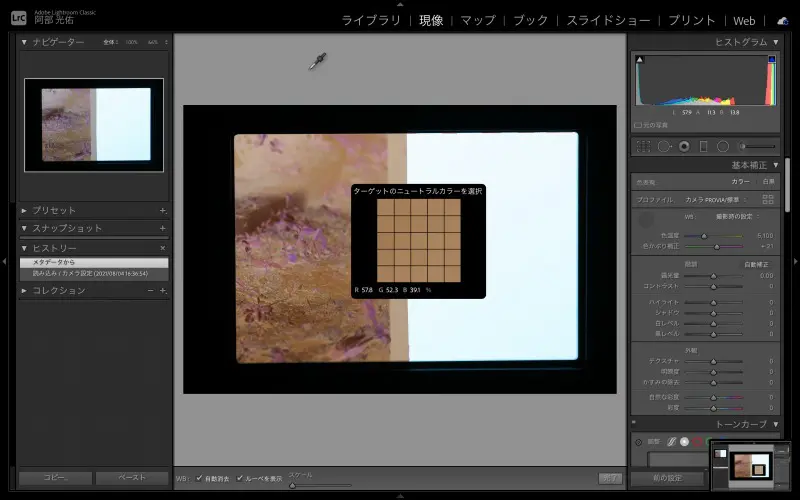The width and height of the screenshot is (800, 500).
Task: Collapse the ヒストグラム panel
Action: pyautogui.click(x=776, y=42)
